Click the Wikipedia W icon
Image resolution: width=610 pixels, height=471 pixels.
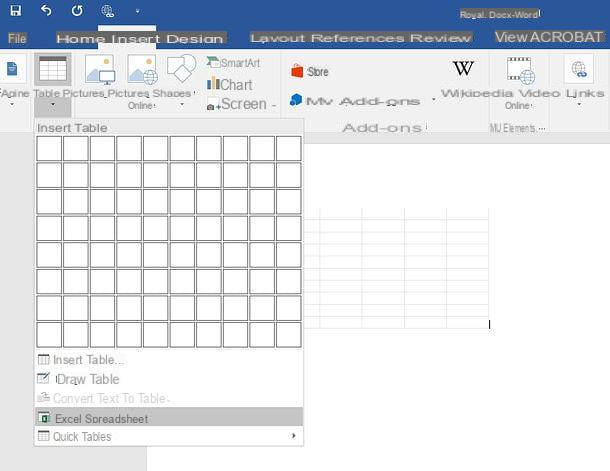coord(463,68)
